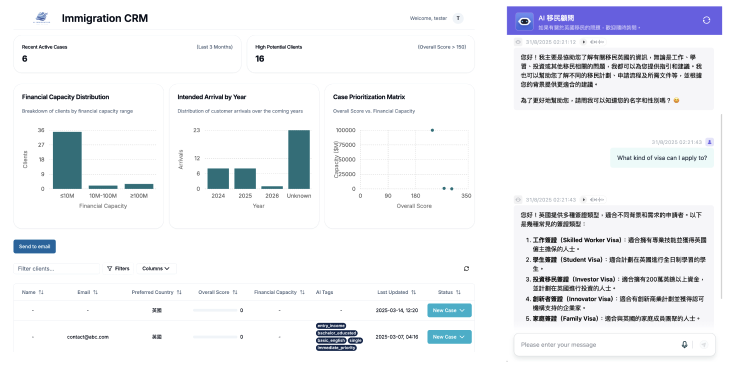This screenshot has width=732, height=382.
Task: Open the user avatar labeled T
Action: 458,18
